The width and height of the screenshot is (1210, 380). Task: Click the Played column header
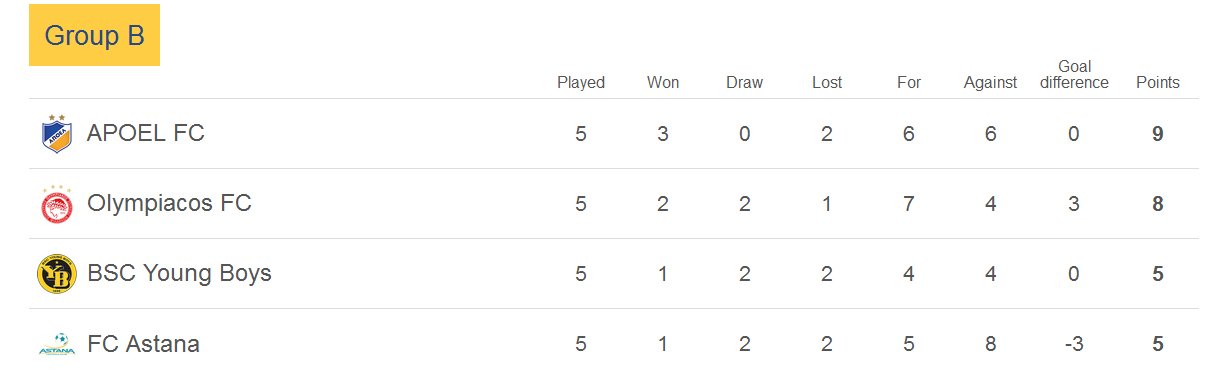click(x=581, y=82)
